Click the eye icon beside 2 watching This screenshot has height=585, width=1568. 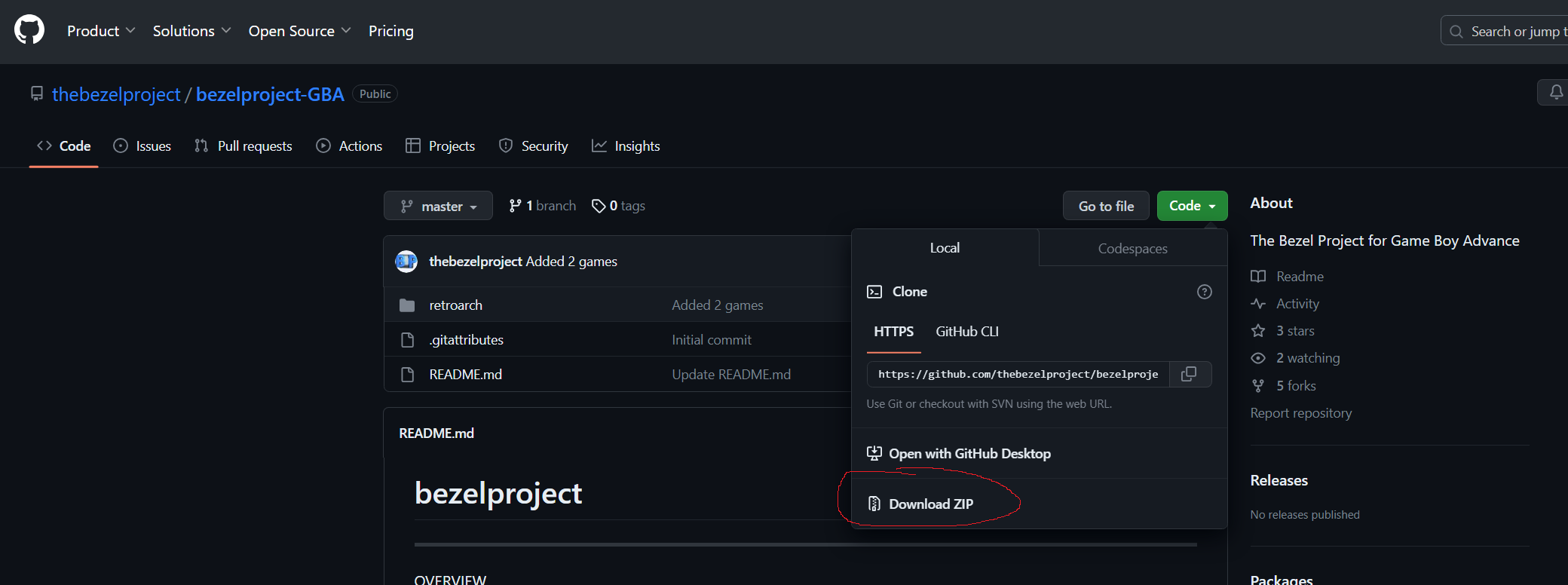1258,358
